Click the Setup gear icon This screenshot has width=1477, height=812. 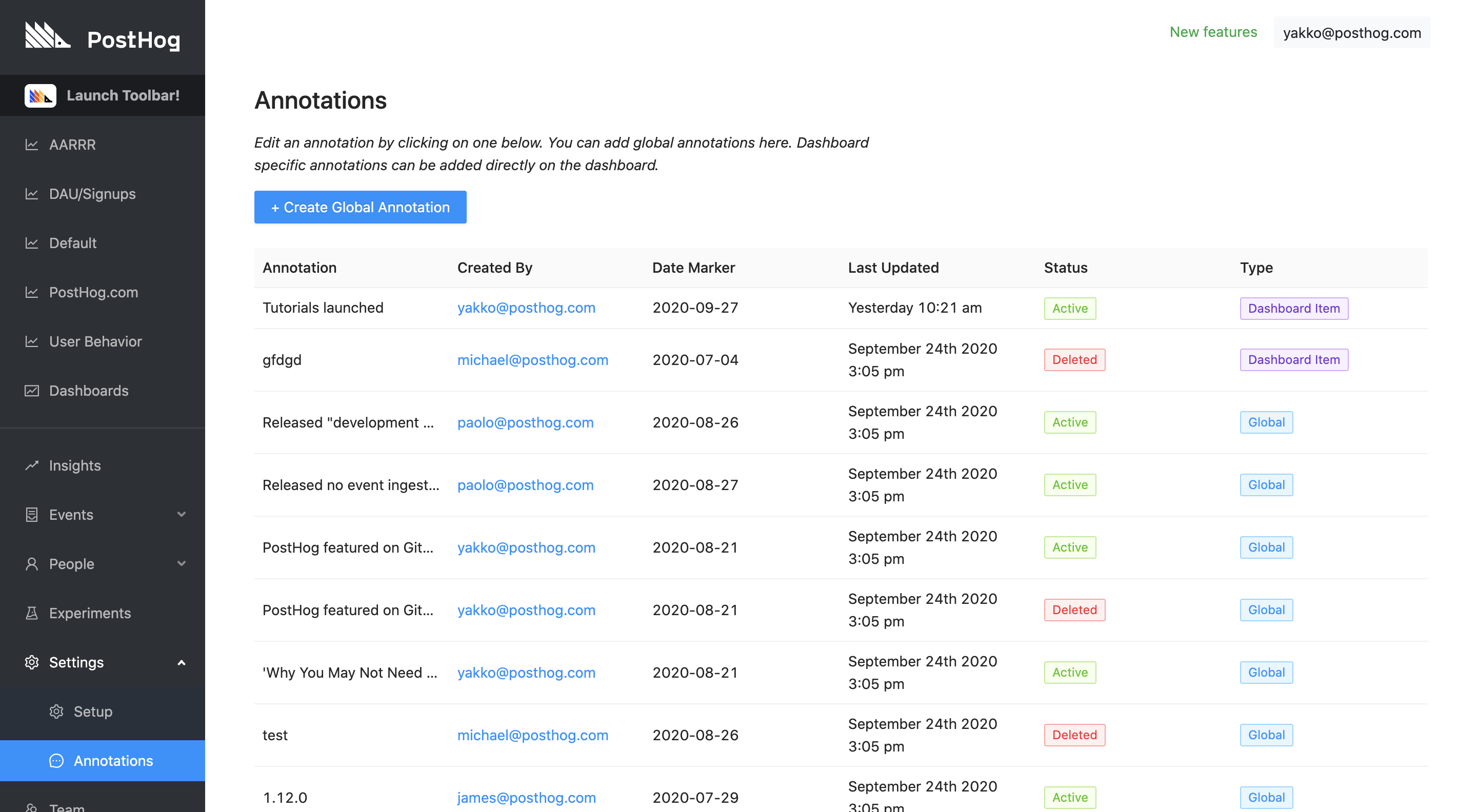56,712
